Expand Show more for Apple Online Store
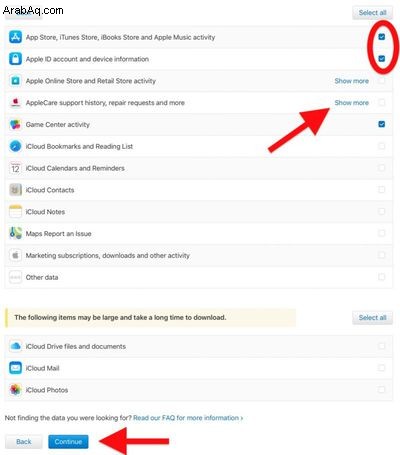 pyautogui.click(x=352, y=81)
